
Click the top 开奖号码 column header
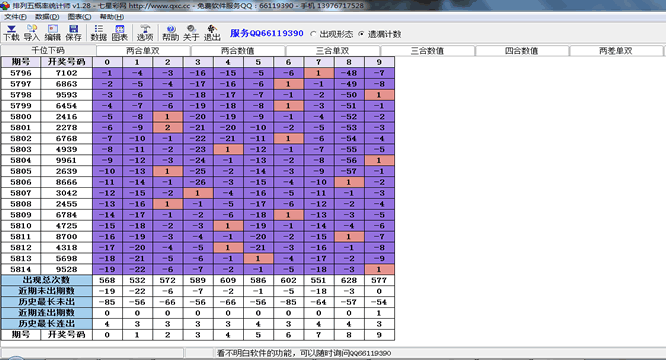(x=66, y=62)
